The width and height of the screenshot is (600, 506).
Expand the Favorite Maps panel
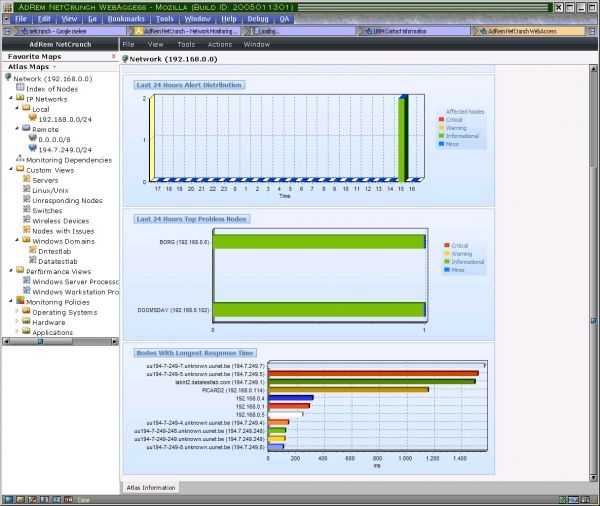(x=114, y=56)
